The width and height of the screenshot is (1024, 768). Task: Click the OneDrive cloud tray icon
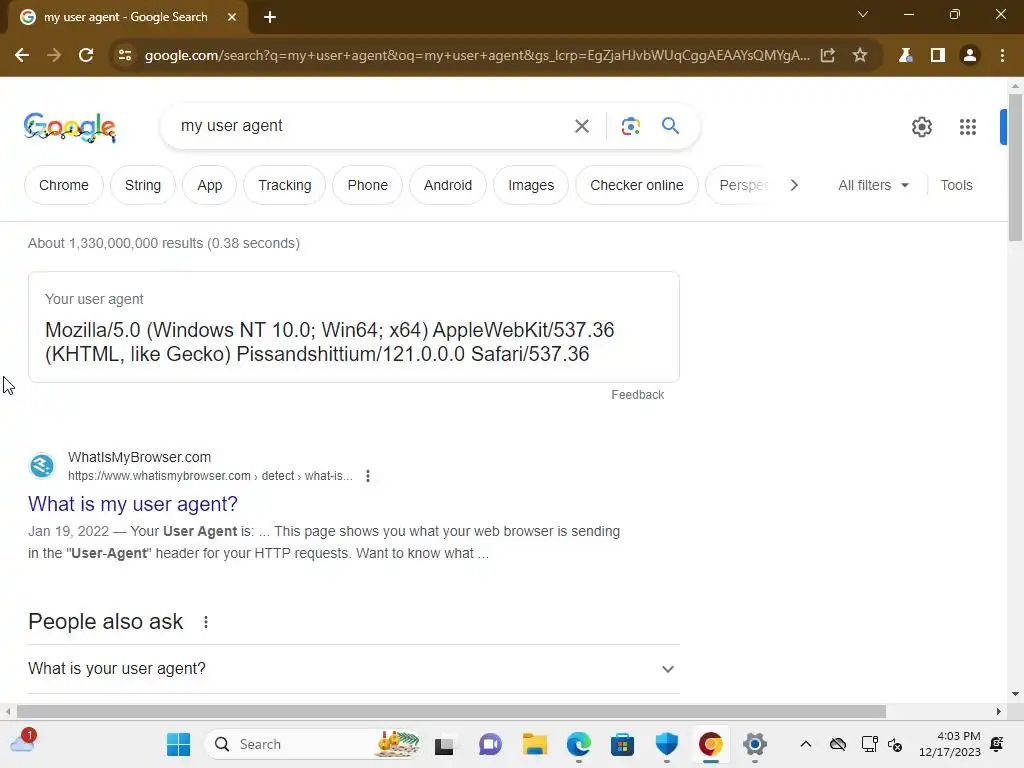coord(838,744)
